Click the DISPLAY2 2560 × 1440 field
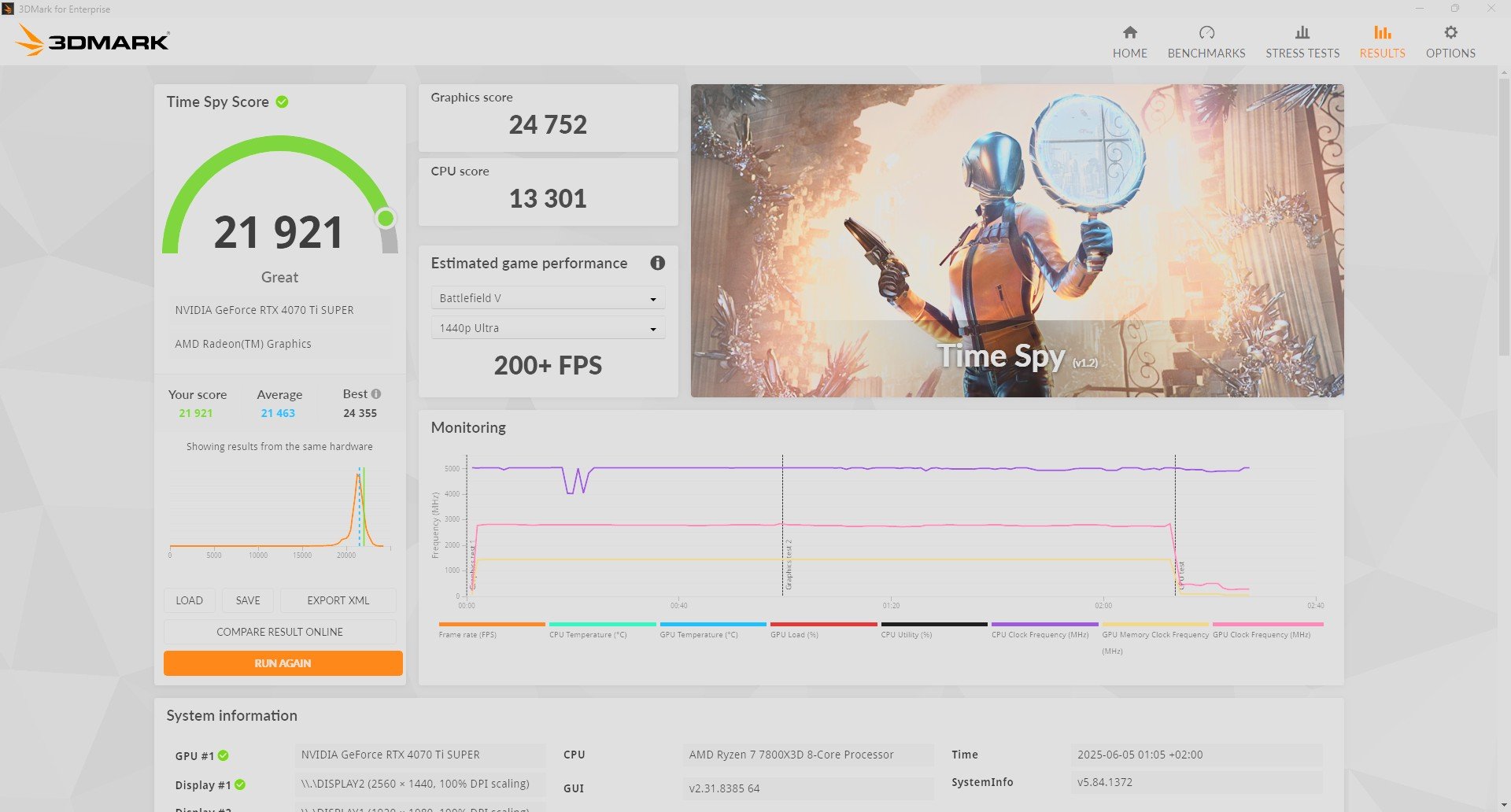 tap(420, 784)
